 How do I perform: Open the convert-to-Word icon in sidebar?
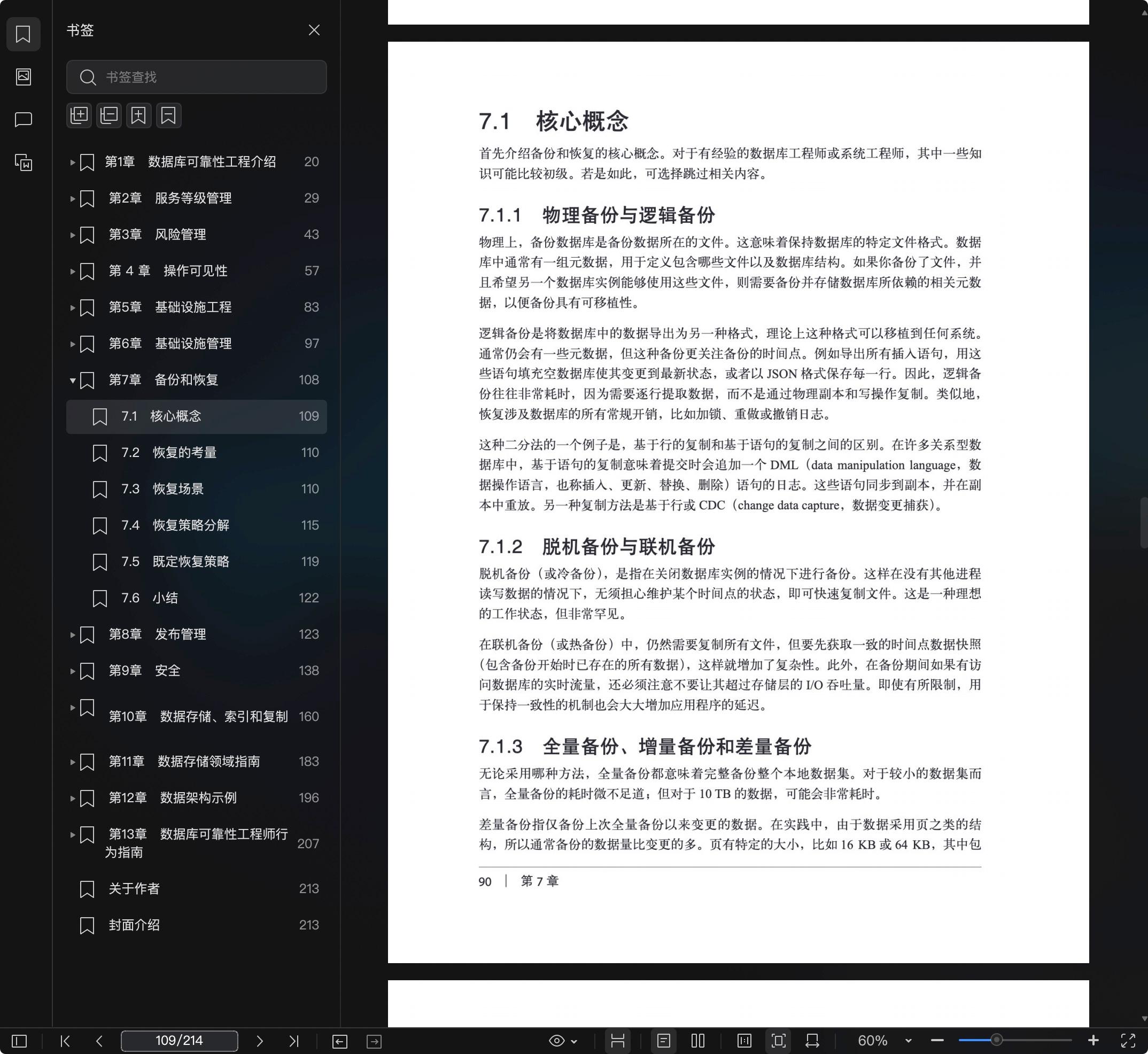pyautogui.click(x=23, y=162)
